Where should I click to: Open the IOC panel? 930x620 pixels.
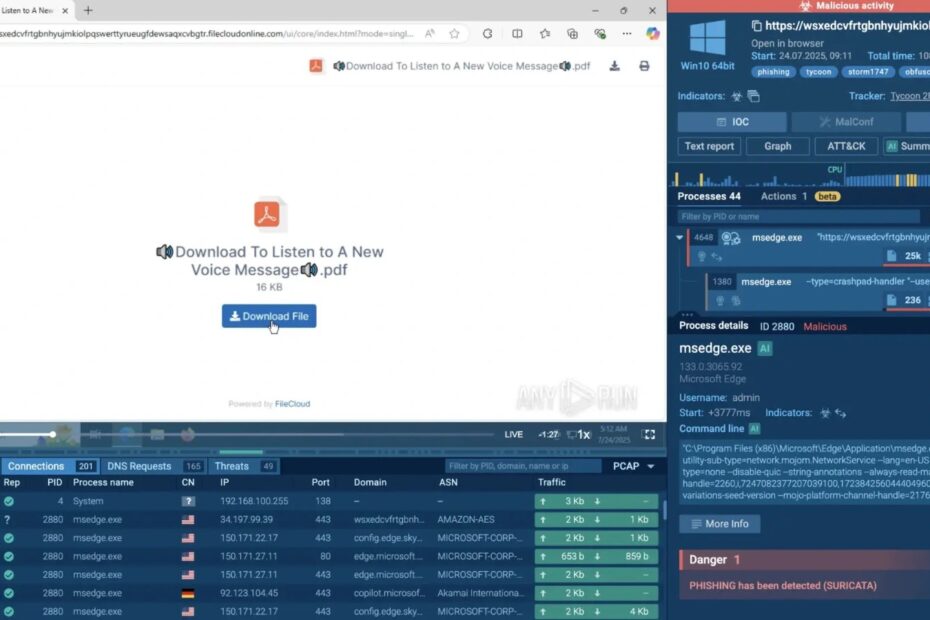click(732, 122)
